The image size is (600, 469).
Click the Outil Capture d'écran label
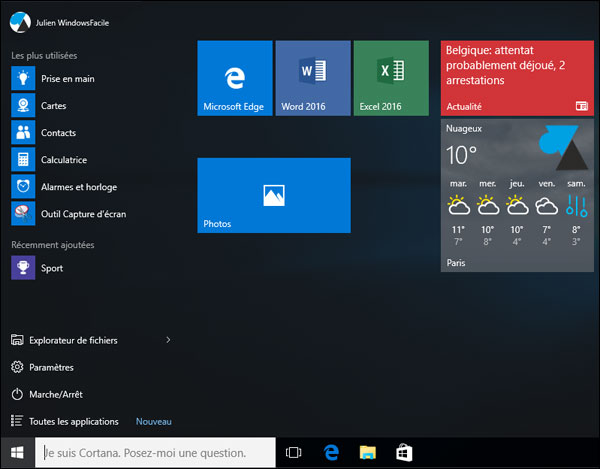(83, 214)
